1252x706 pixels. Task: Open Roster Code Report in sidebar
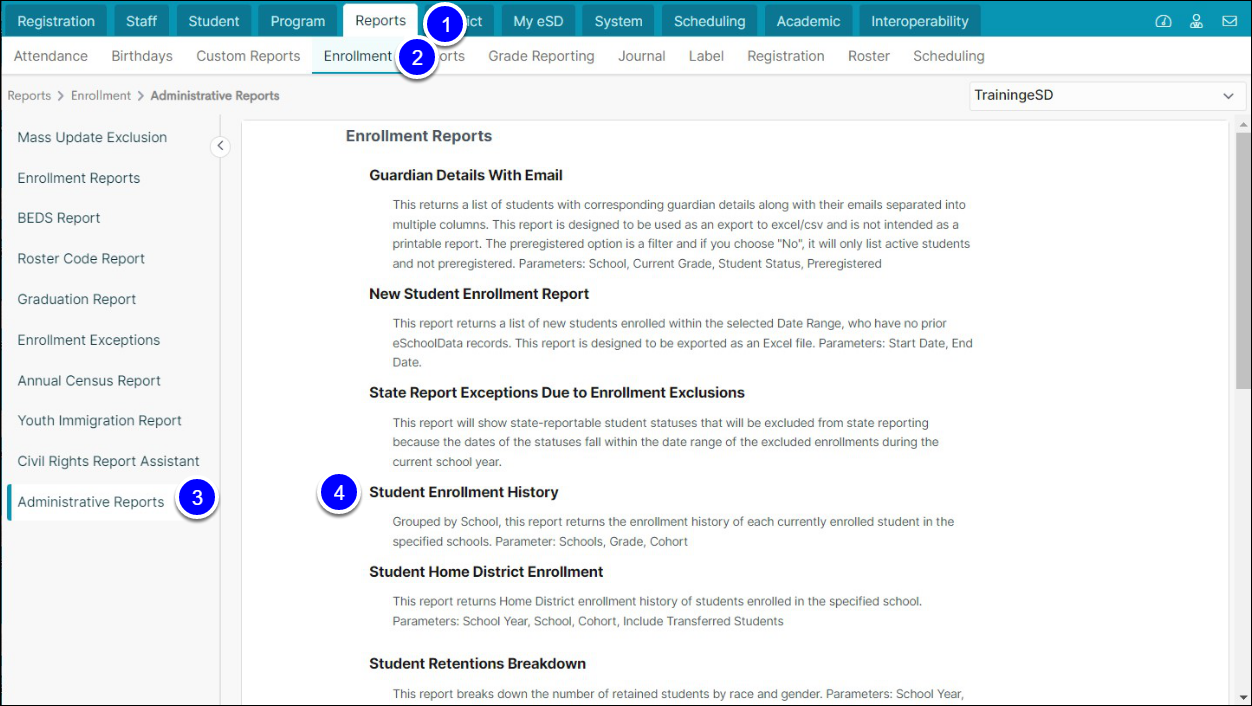click(81, 258)
